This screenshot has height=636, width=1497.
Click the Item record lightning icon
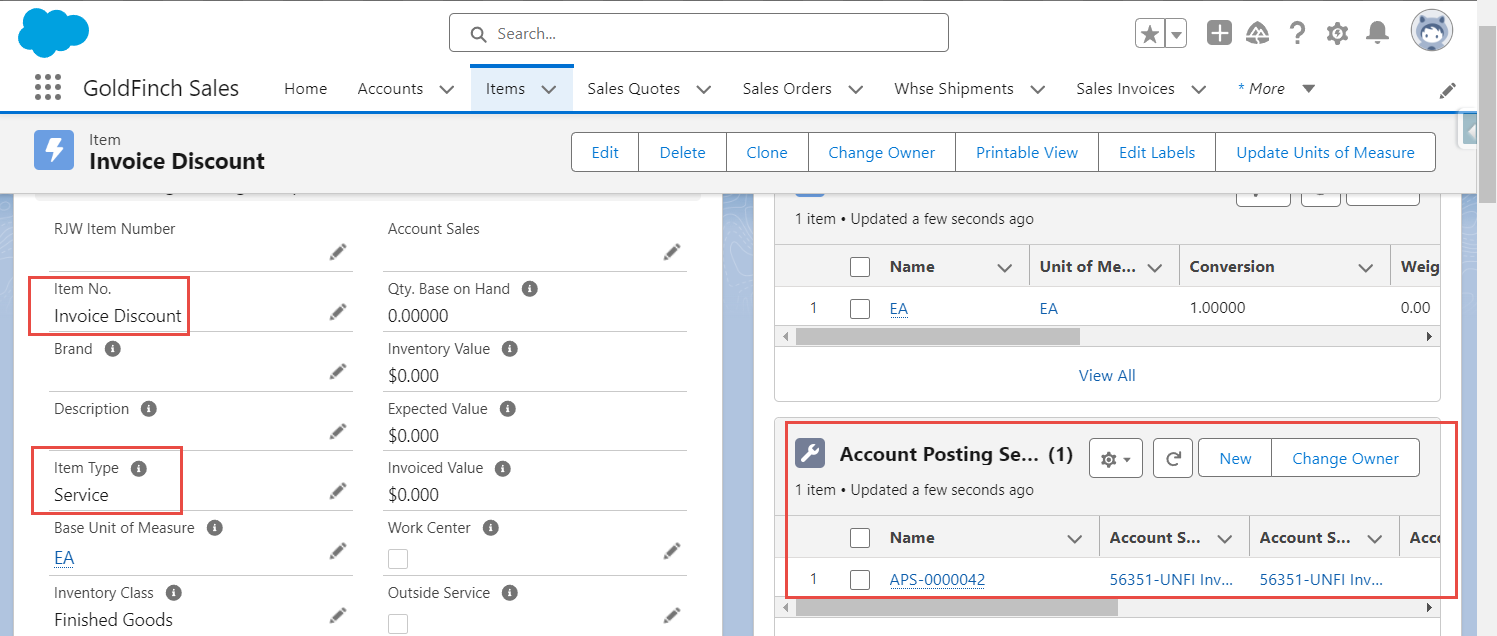click(54, 151)
